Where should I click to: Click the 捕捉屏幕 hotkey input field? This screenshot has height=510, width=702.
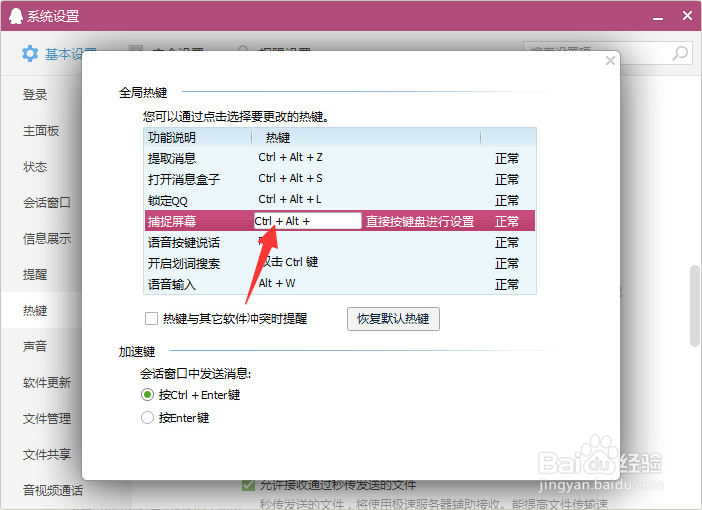(308, 221)
